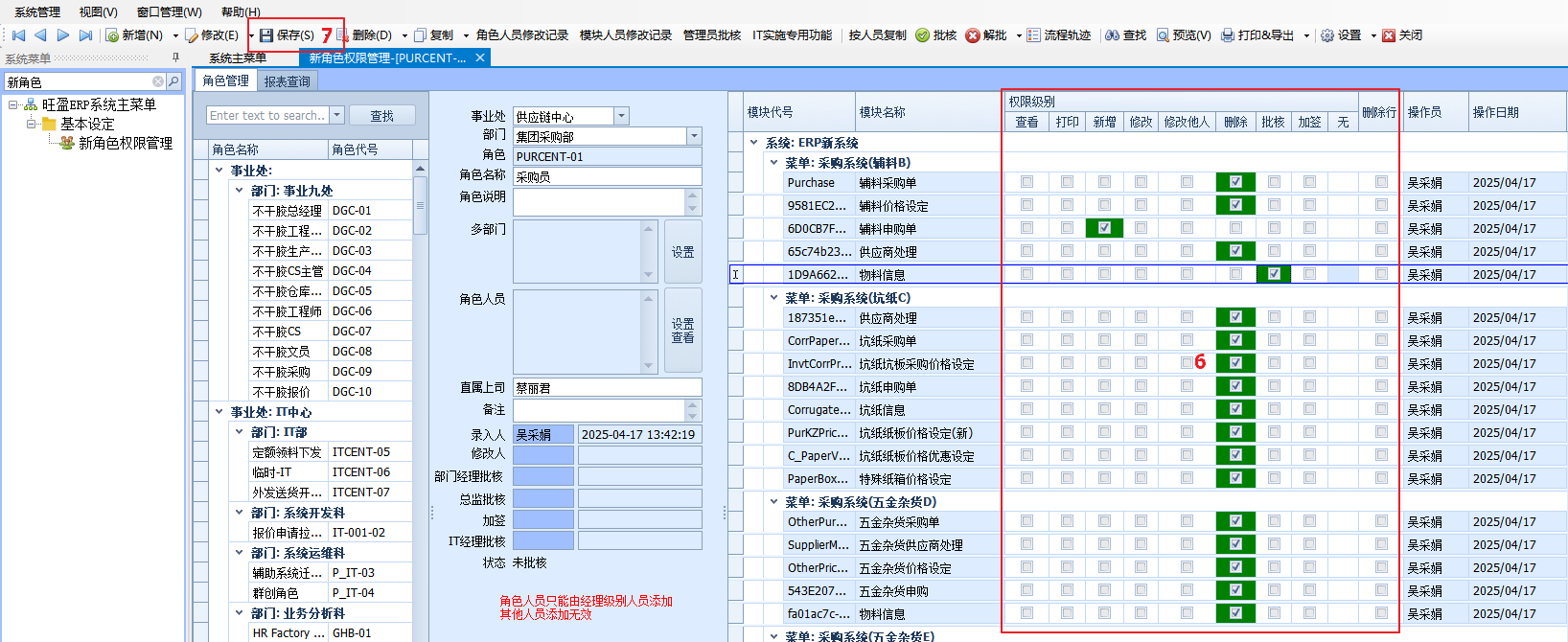1568x642 pixels.
Task: Click the 设置 gear icon
Action: click(x=1327, y=35)
